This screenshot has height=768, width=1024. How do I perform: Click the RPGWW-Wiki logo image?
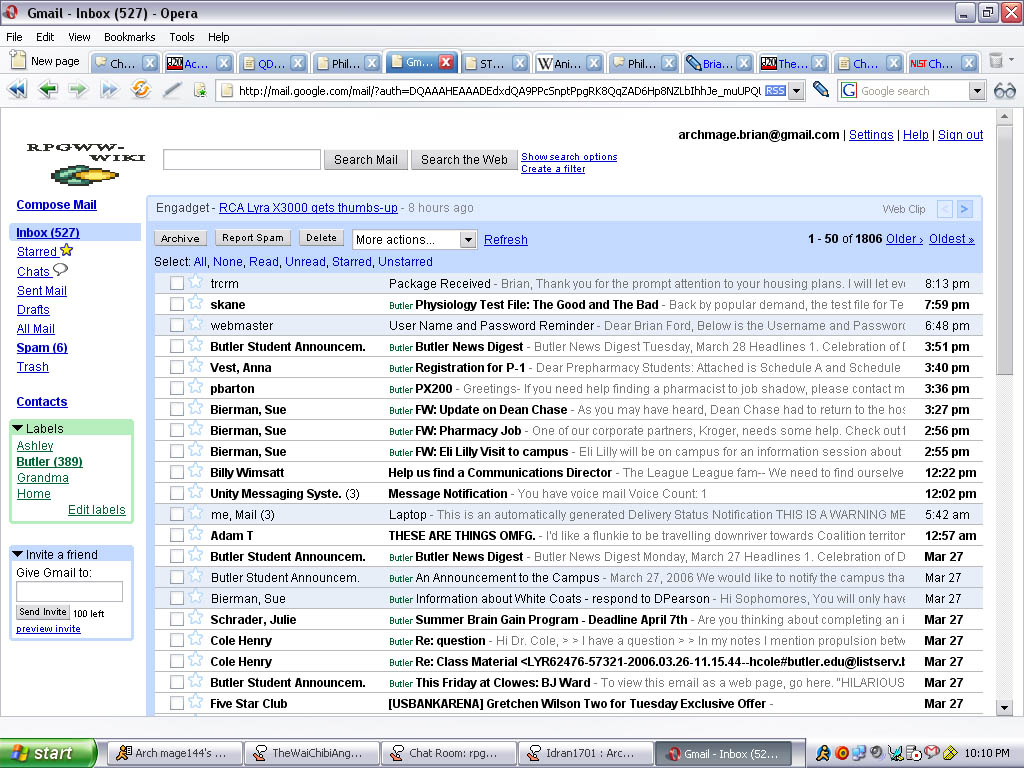click(x=85, y=163)
